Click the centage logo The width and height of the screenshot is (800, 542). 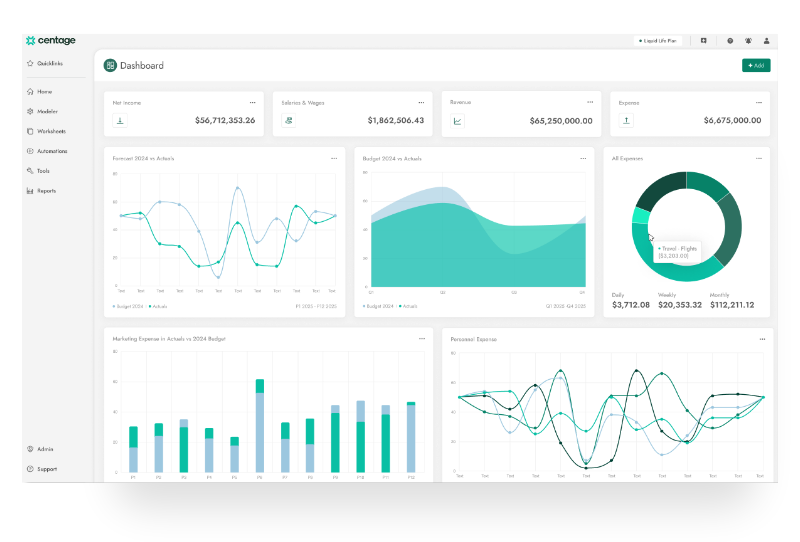click(51, 40)
